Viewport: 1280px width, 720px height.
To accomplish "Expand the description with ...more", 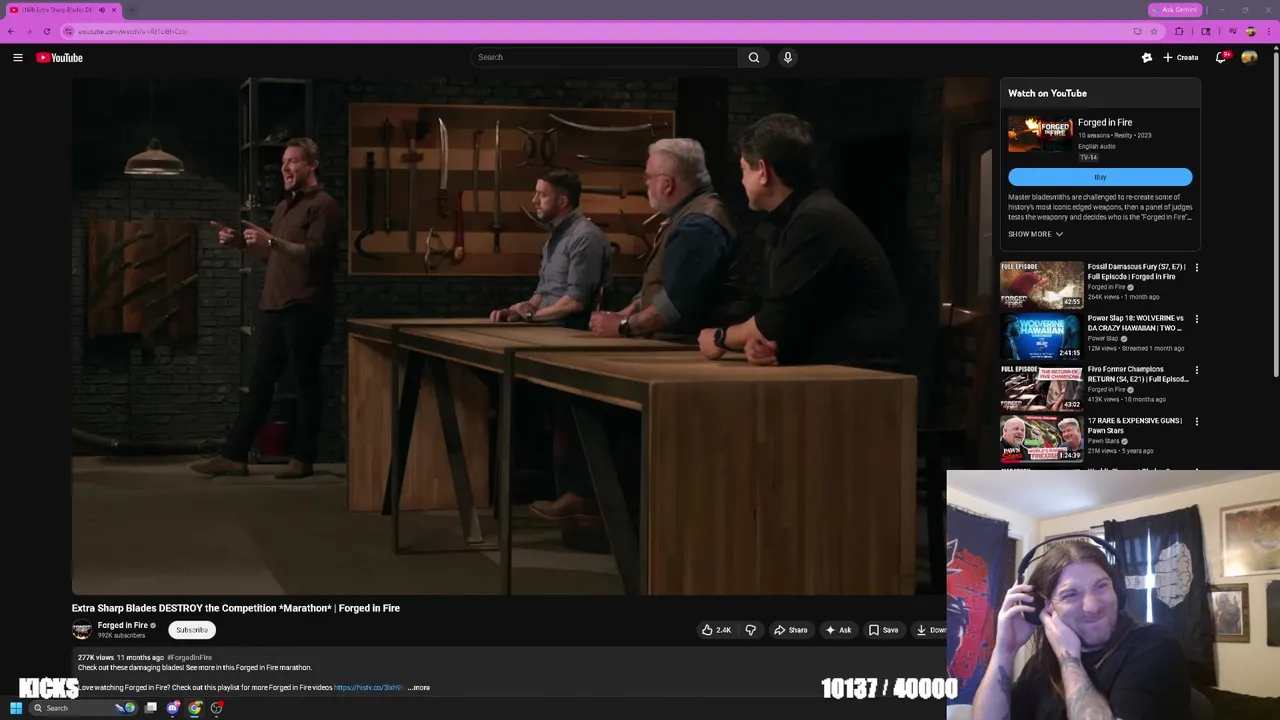I will coord(419,688).
